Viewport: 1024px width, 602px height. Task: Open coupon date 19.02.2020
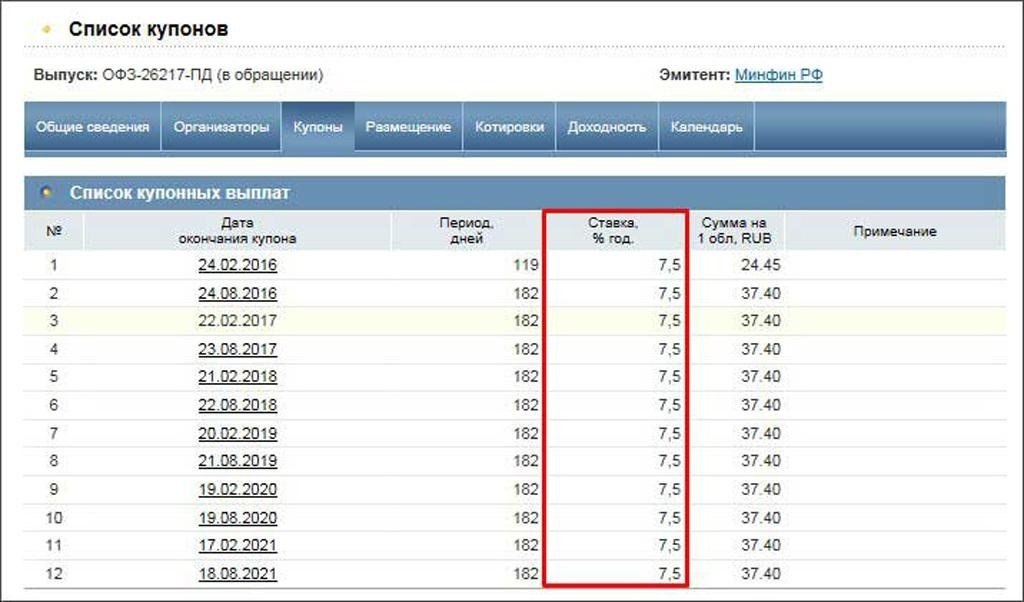click(x=238, y=490)
